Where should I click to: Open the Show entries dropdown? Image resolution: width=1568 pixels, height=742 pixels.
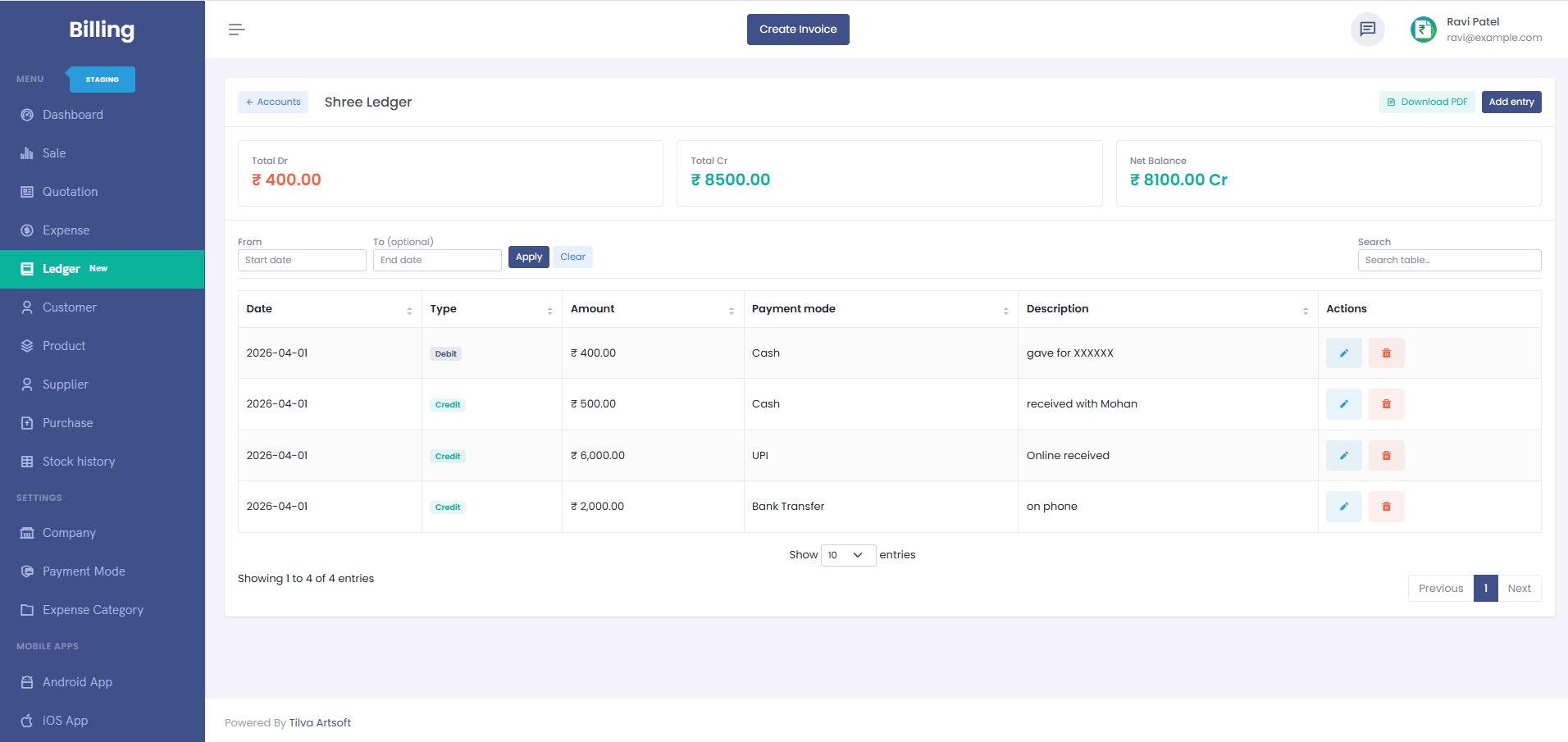pyautogui.click(x=847, y=555)
